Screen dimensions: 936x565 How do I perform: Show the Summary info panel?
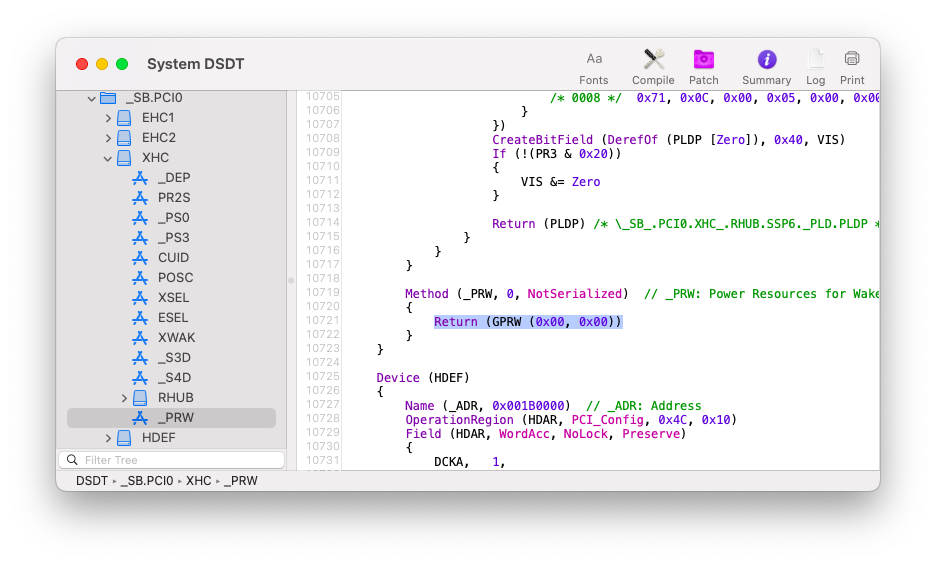point(766,67)
